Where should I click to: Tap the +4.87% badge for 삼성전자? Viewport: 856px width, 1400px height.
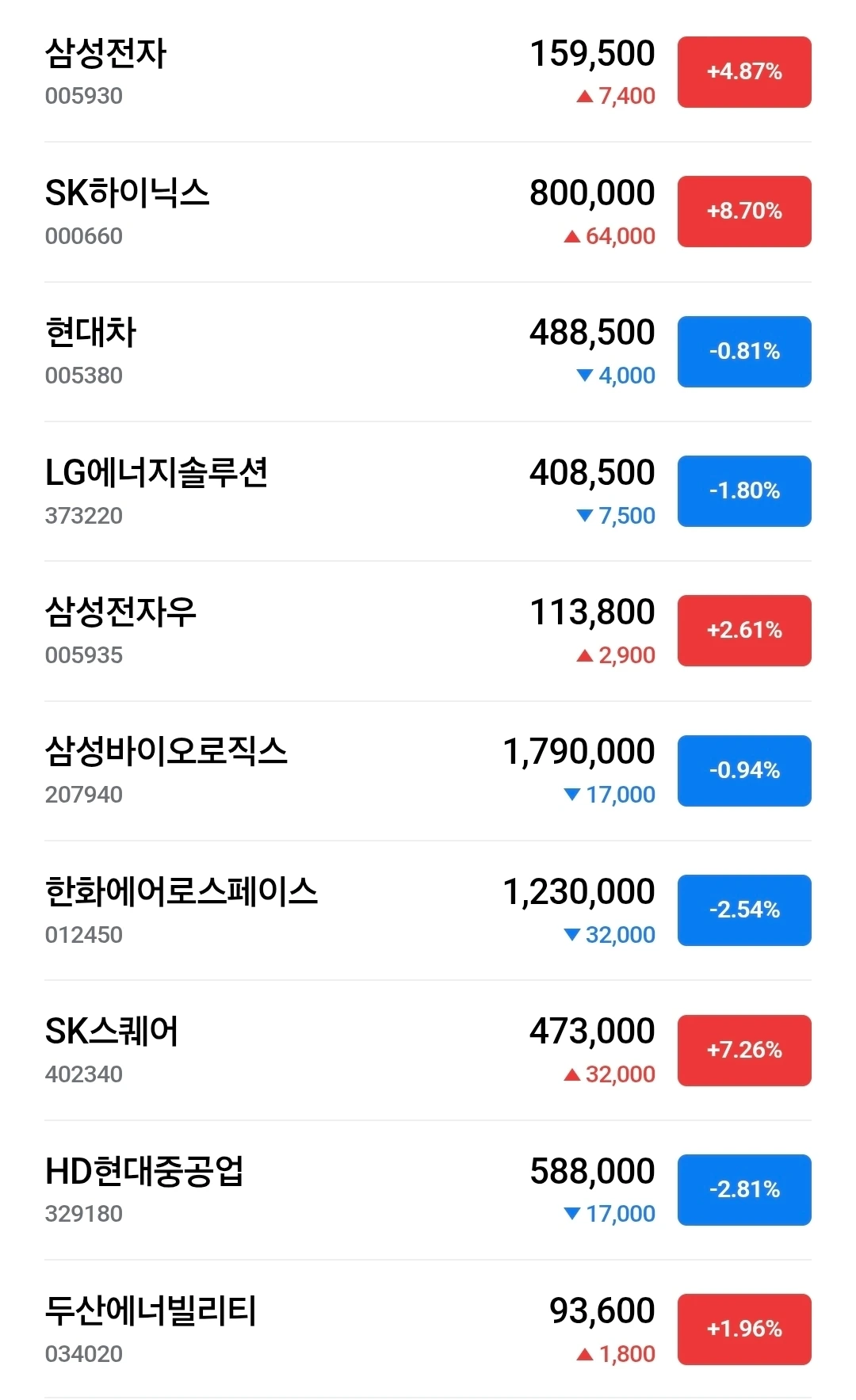click(x=743, y=72)
